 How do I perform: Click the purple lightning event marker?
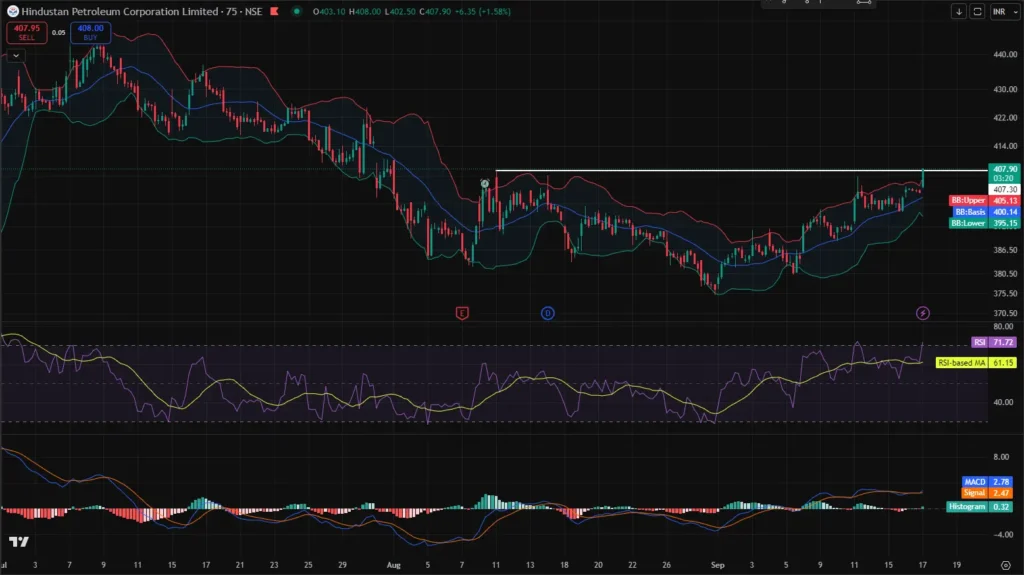click(x=923, y=313)
